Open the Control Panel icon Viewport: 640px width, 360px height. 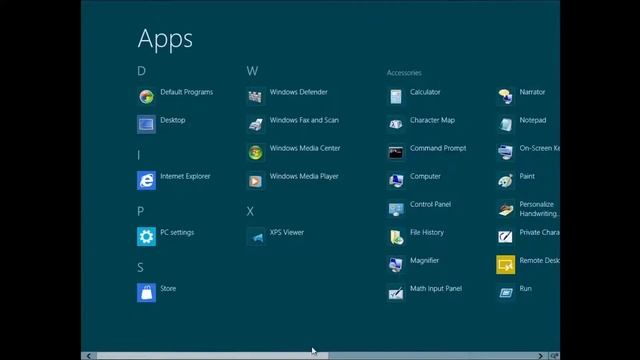[x=396, y=209]
